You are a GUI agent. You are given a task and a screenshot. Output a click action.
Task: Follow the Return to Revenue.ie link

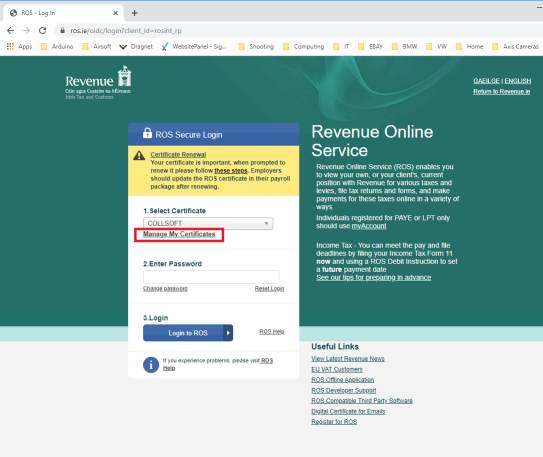pos(501,91)
